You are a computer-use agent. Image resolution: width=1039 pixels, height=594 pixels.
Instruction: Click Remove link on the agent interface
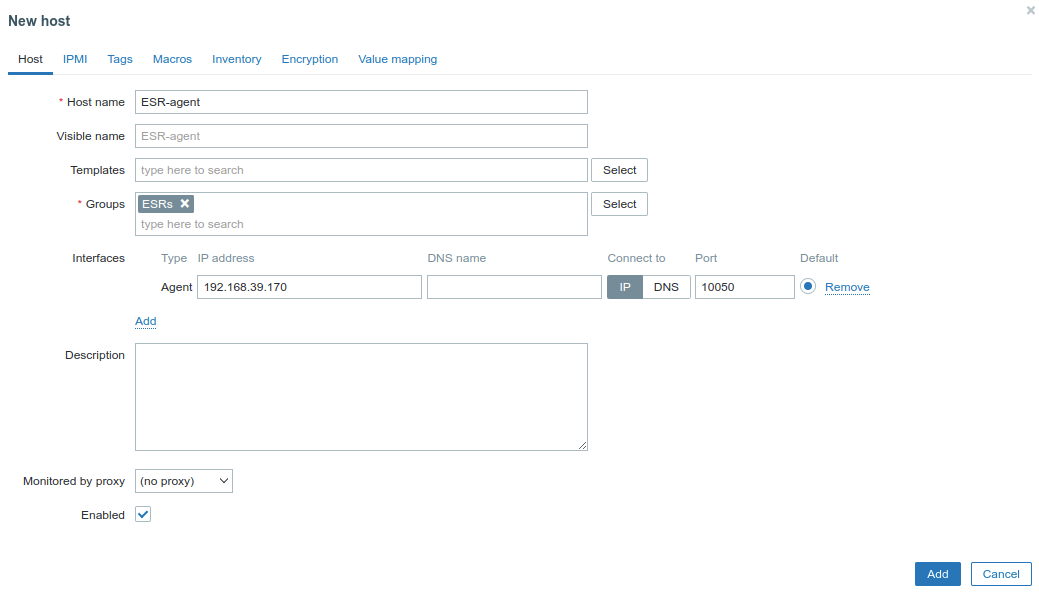[846, 287]
